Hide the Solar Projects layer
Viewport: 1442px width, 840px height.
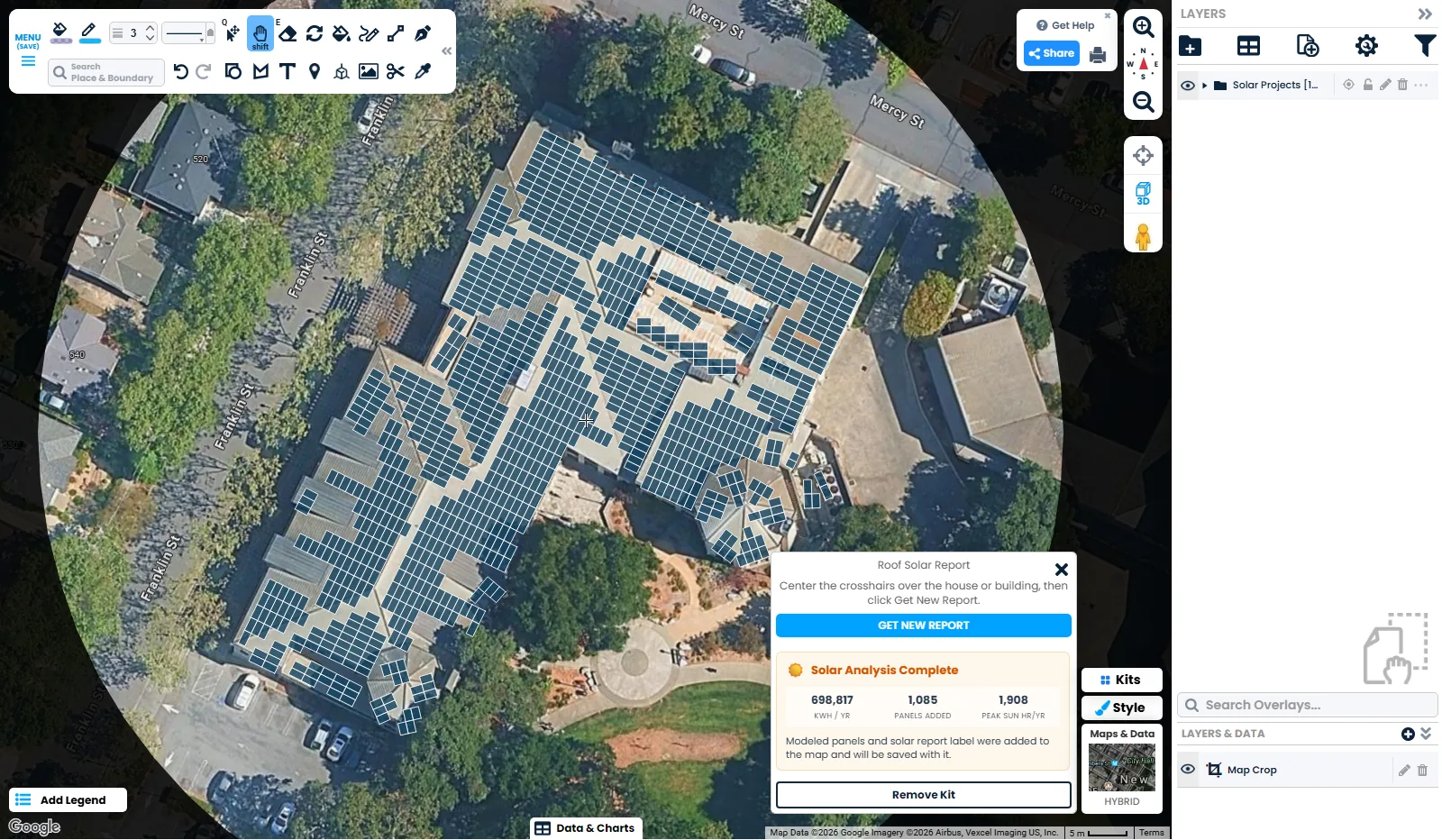coord(1188,86)
